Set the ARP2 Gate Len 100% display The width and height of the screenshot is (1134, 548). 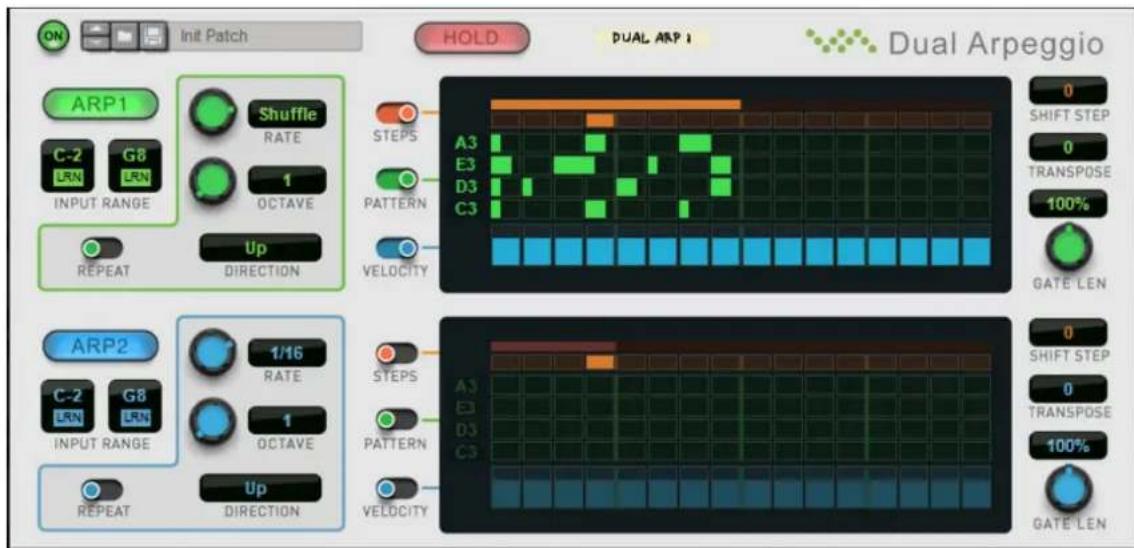click(x=1068, y=445)
